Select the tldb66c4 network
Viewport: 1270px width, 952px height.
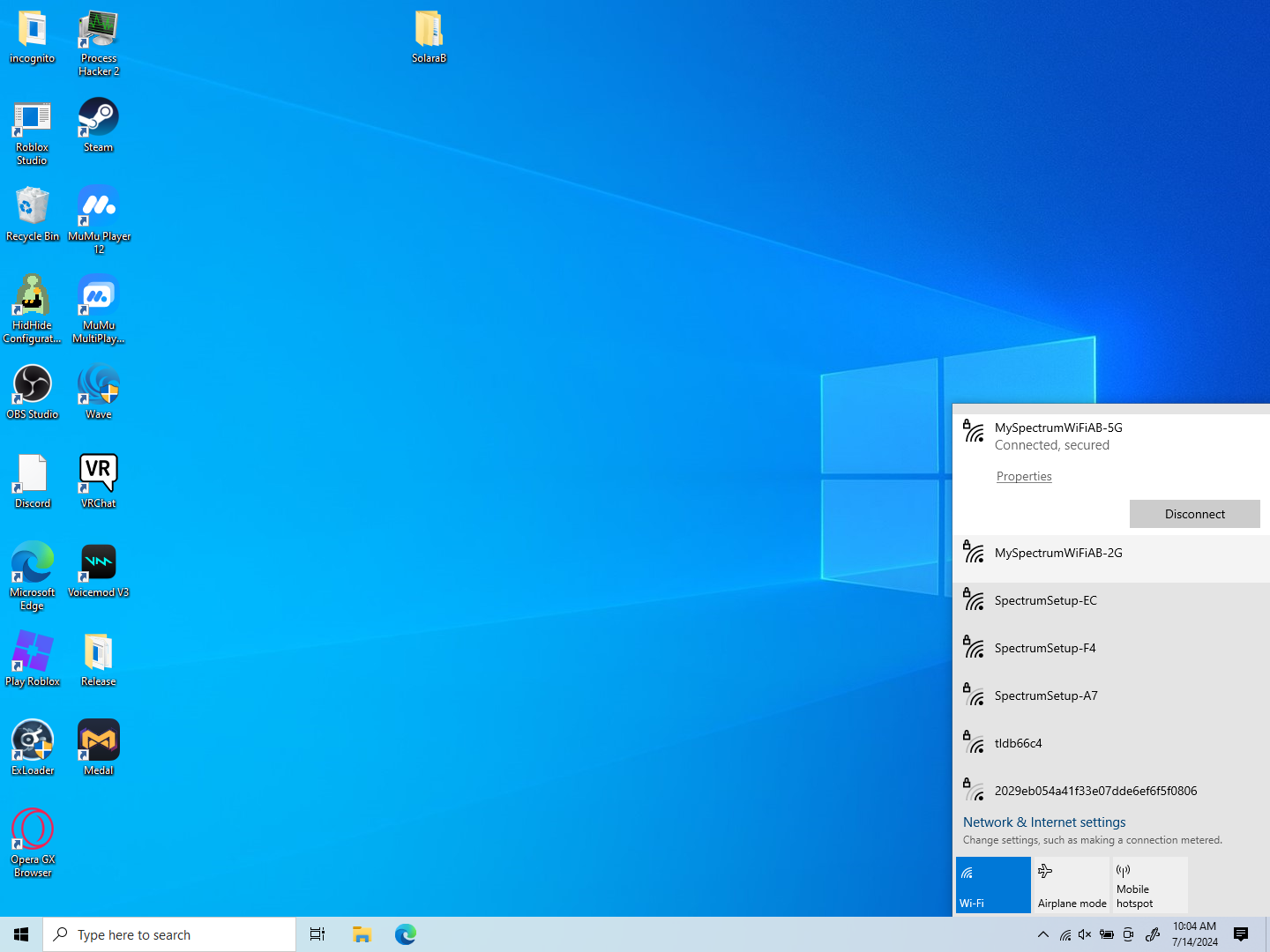tap(1111, 748)
